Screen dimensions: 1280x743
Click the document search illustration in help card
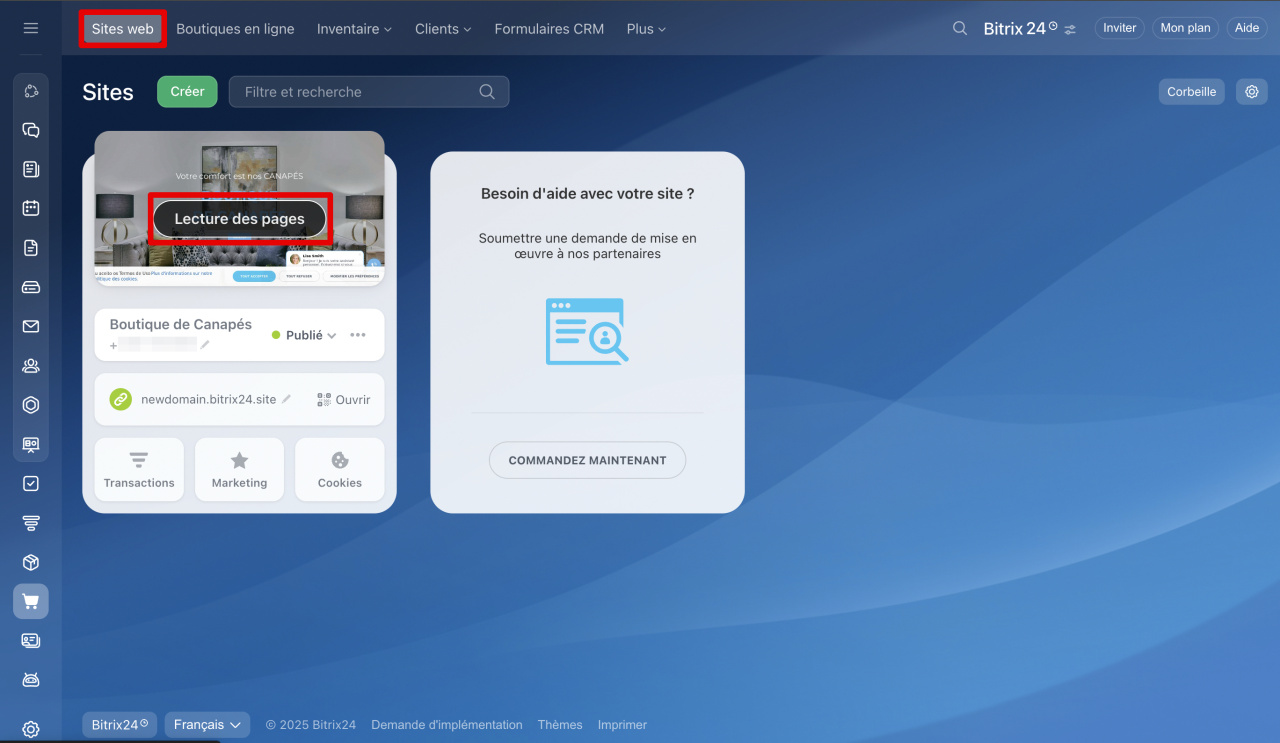click(587, 331)
